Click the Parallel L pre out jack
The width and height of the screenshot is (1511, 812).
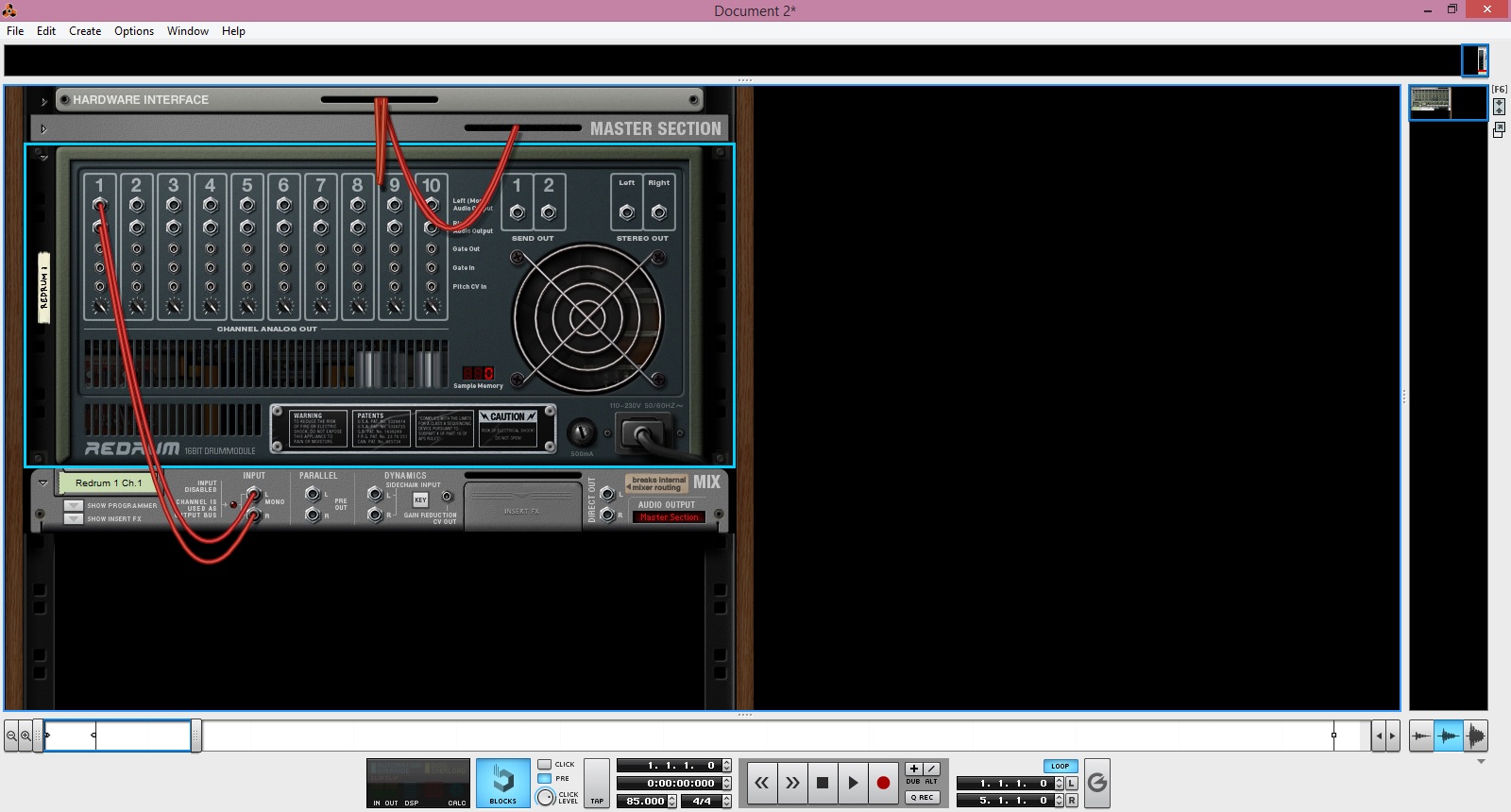tap(313, 494)
